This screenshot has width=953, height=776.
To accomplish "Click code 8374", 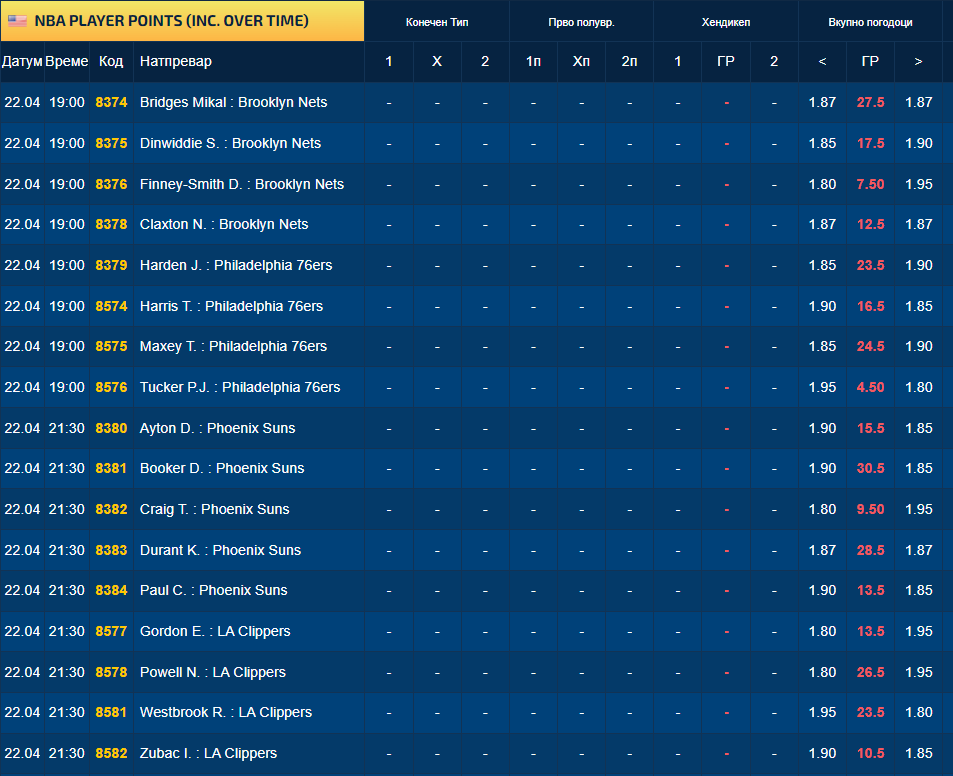I will coord(111,102).
